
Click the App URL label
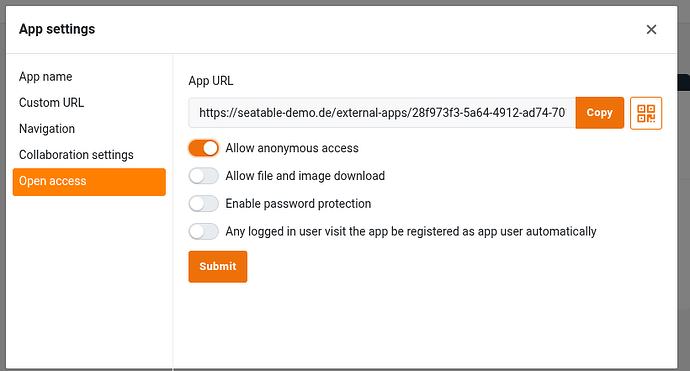[211, 81]
